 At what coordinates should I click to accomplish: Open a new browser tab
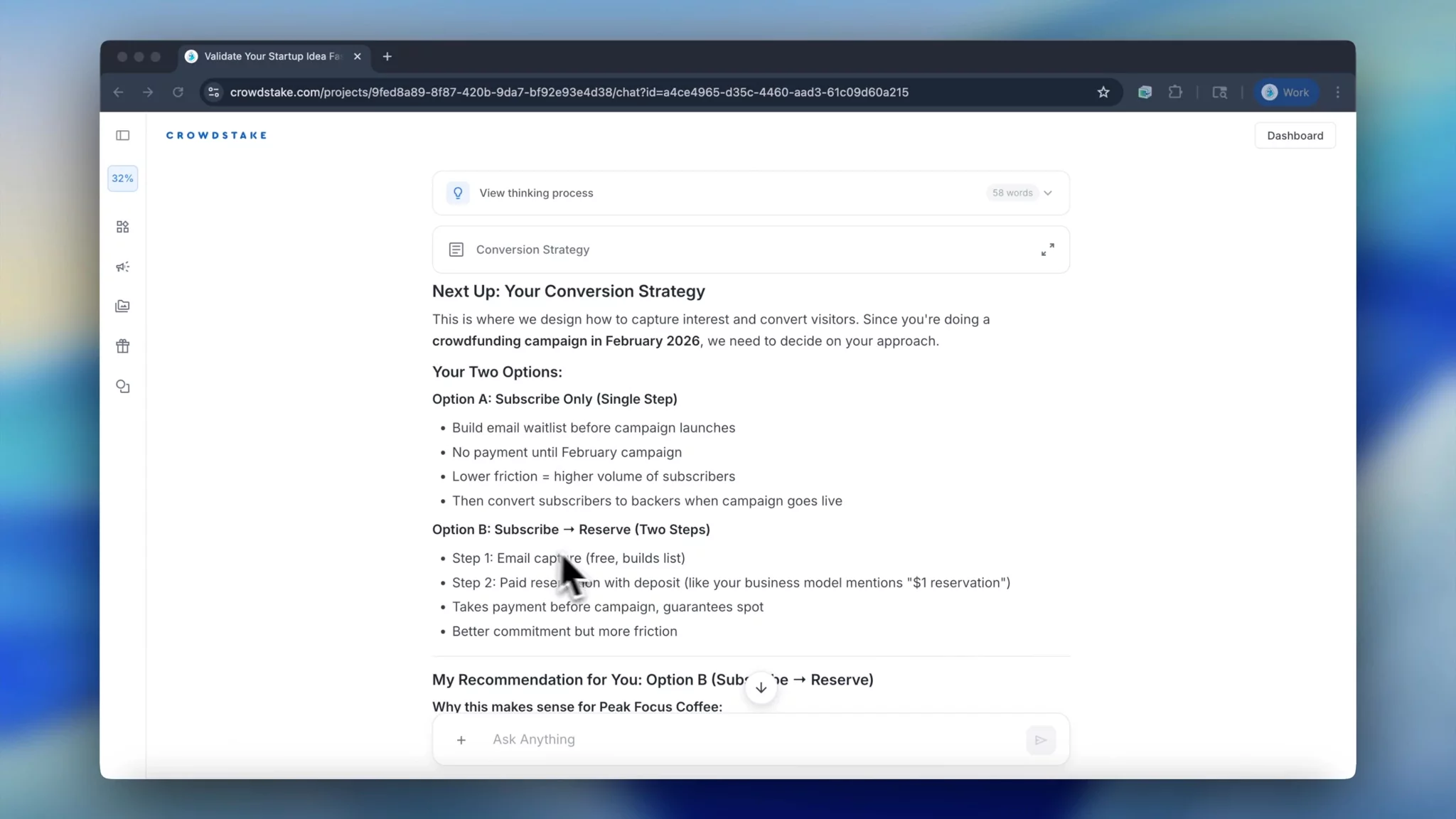pos(386,56)
